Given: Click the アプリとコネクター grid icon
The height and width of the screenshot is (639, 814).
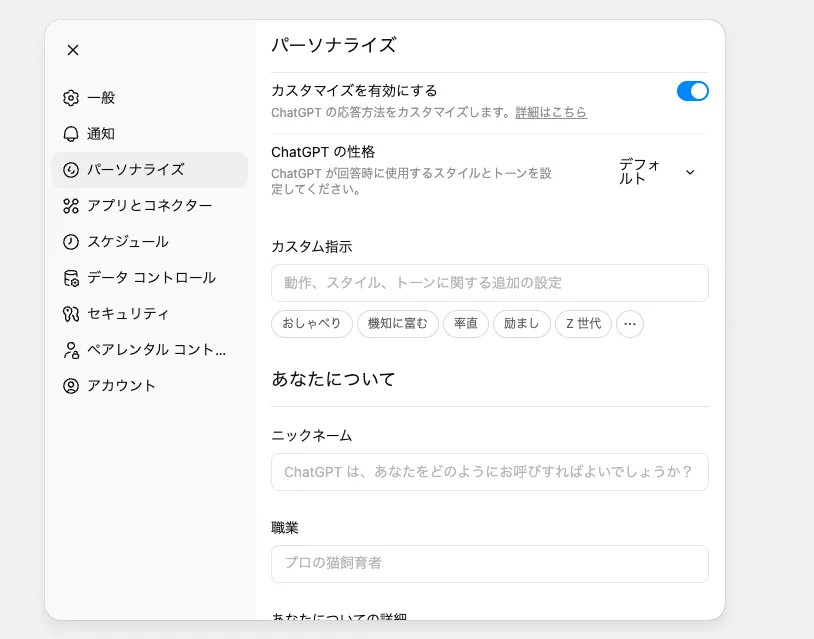Looking at the screenshot, I should (71, 206).
